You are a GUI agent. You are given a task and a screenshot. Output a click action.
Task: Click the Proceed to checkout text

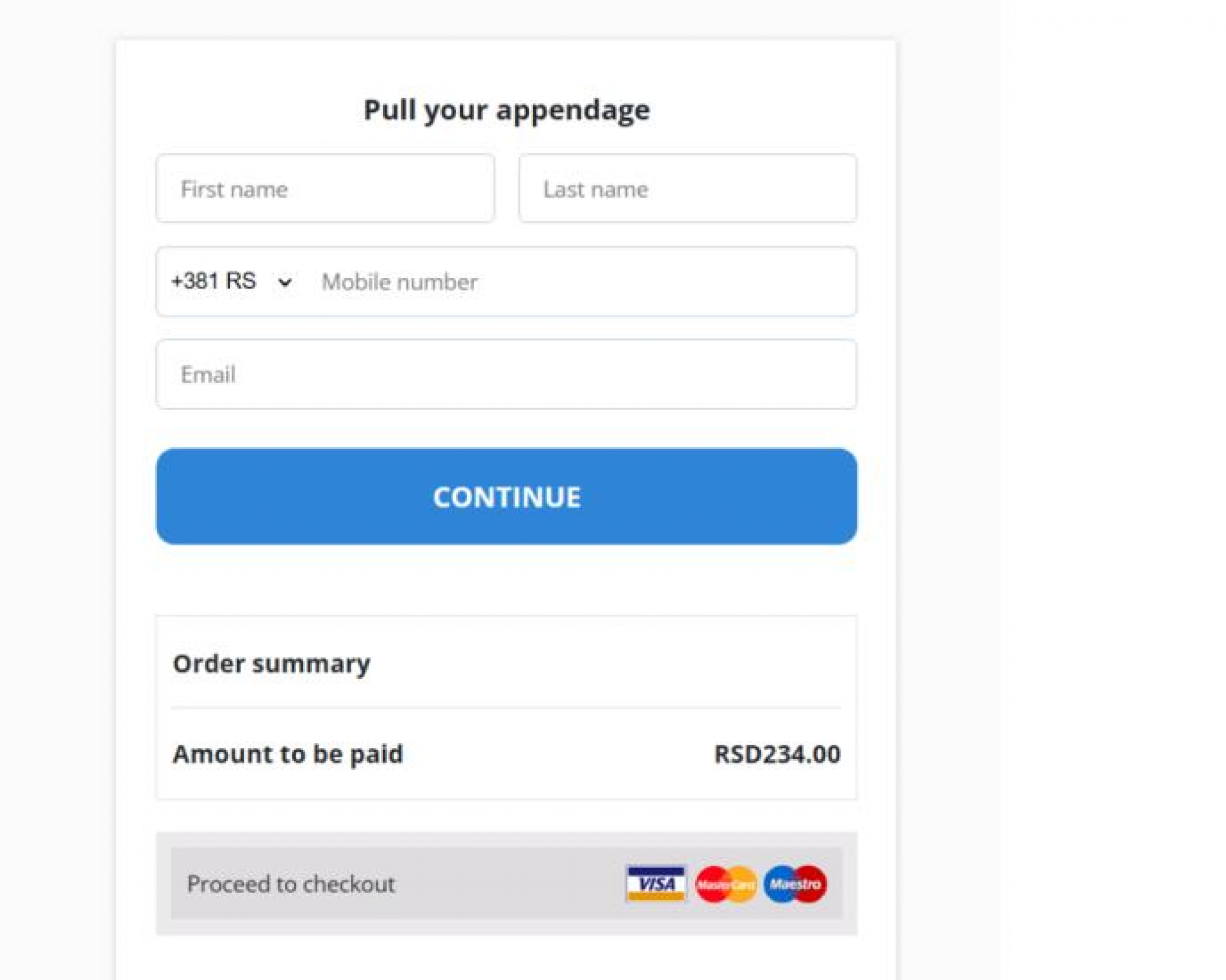tap(291, 884)
